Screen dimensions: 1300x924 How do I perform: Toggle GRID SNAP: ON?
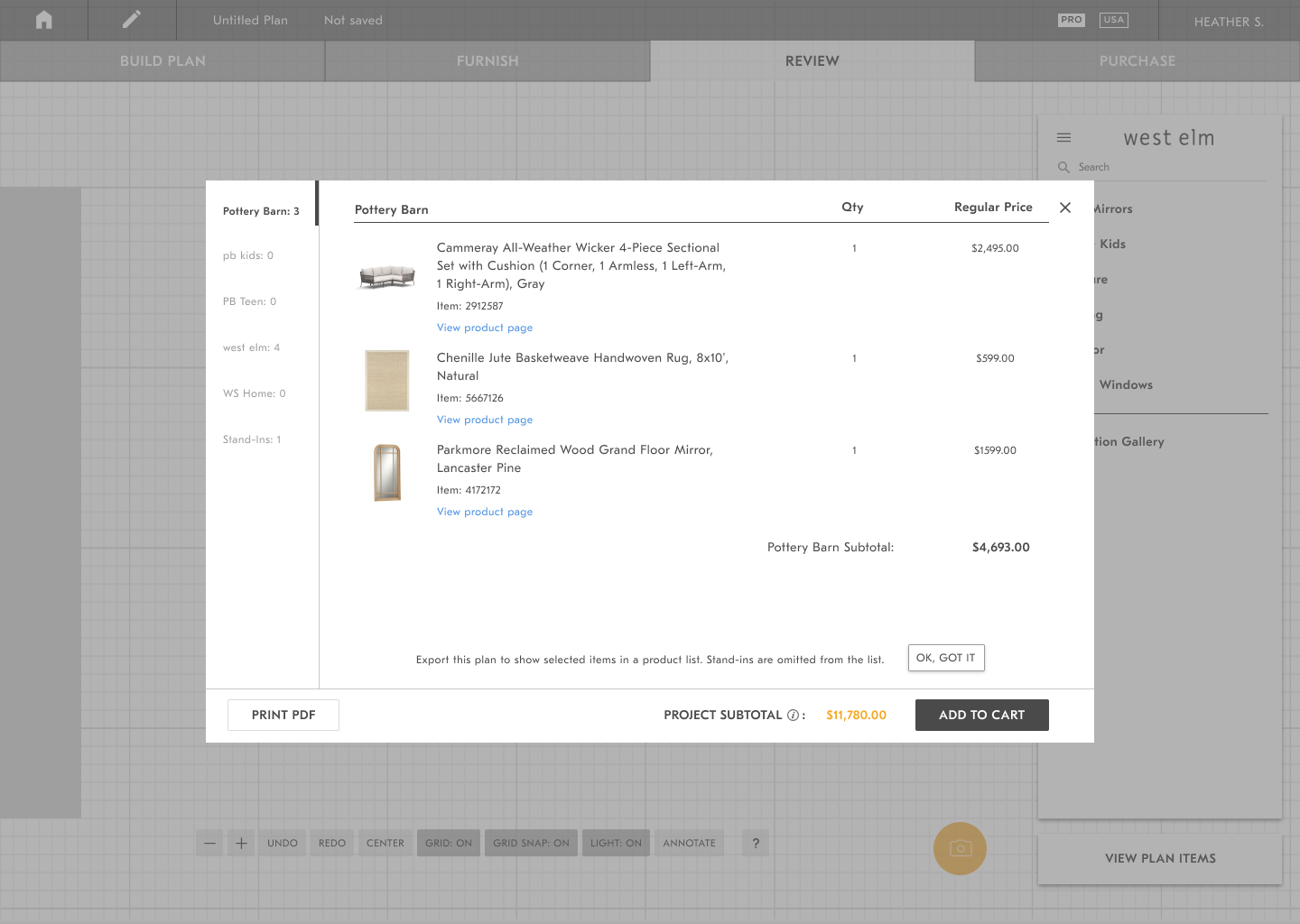[531, 843]
